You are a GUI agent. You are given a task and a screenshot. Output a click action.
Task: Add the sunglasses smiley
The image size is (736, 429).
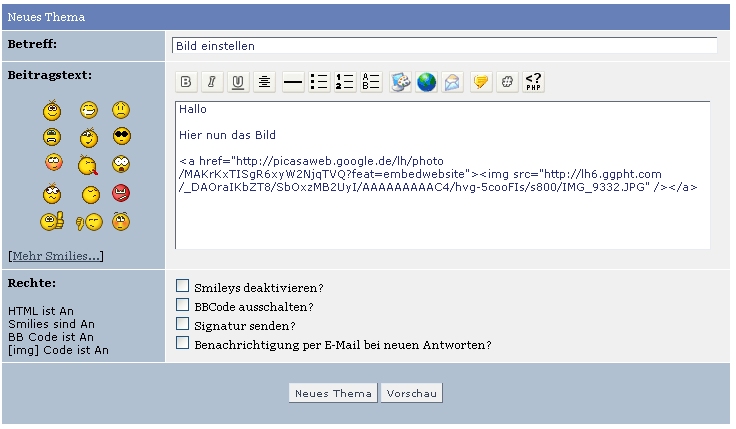[121, 136]
